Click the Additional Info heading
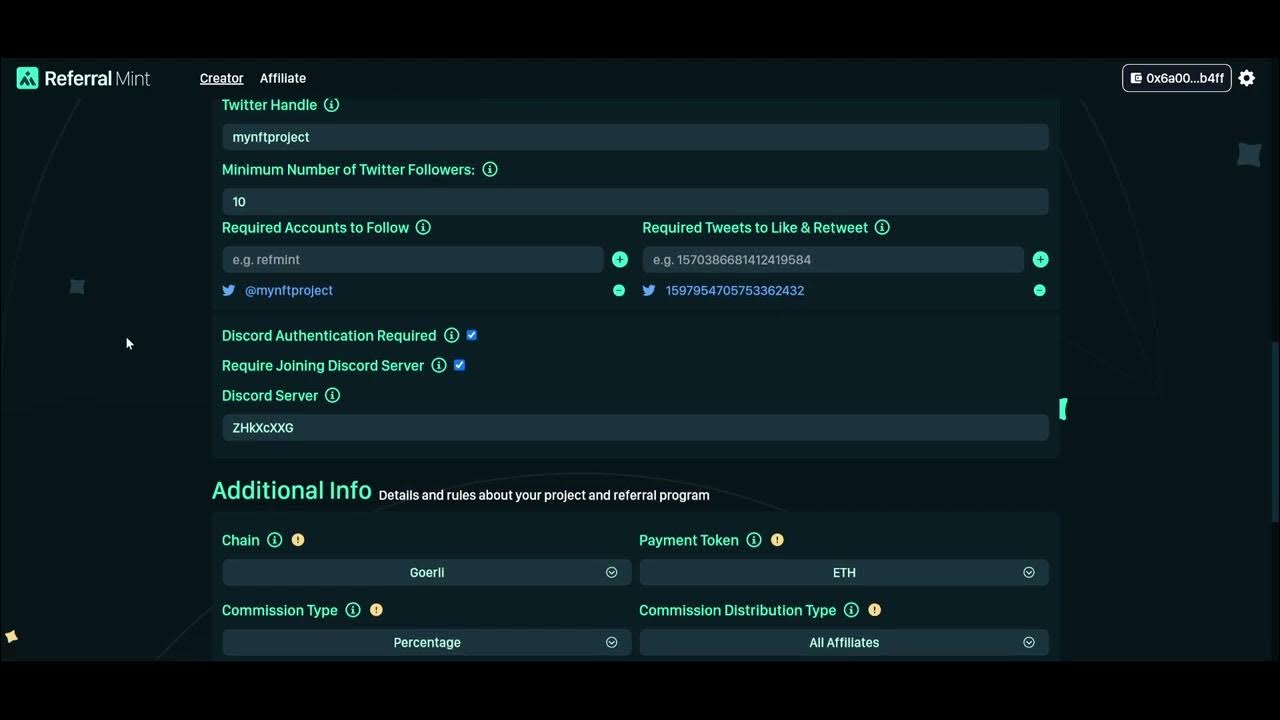 coord(292,491)
